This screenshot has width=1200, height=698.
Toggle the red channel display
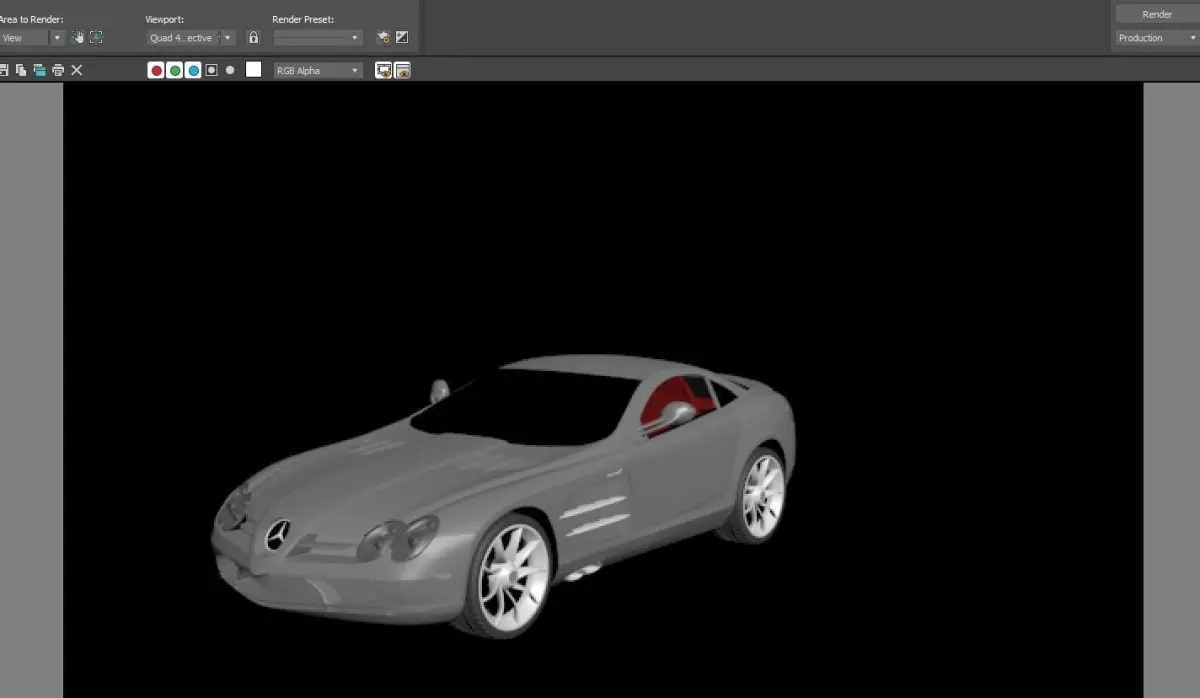pos(156,70)
